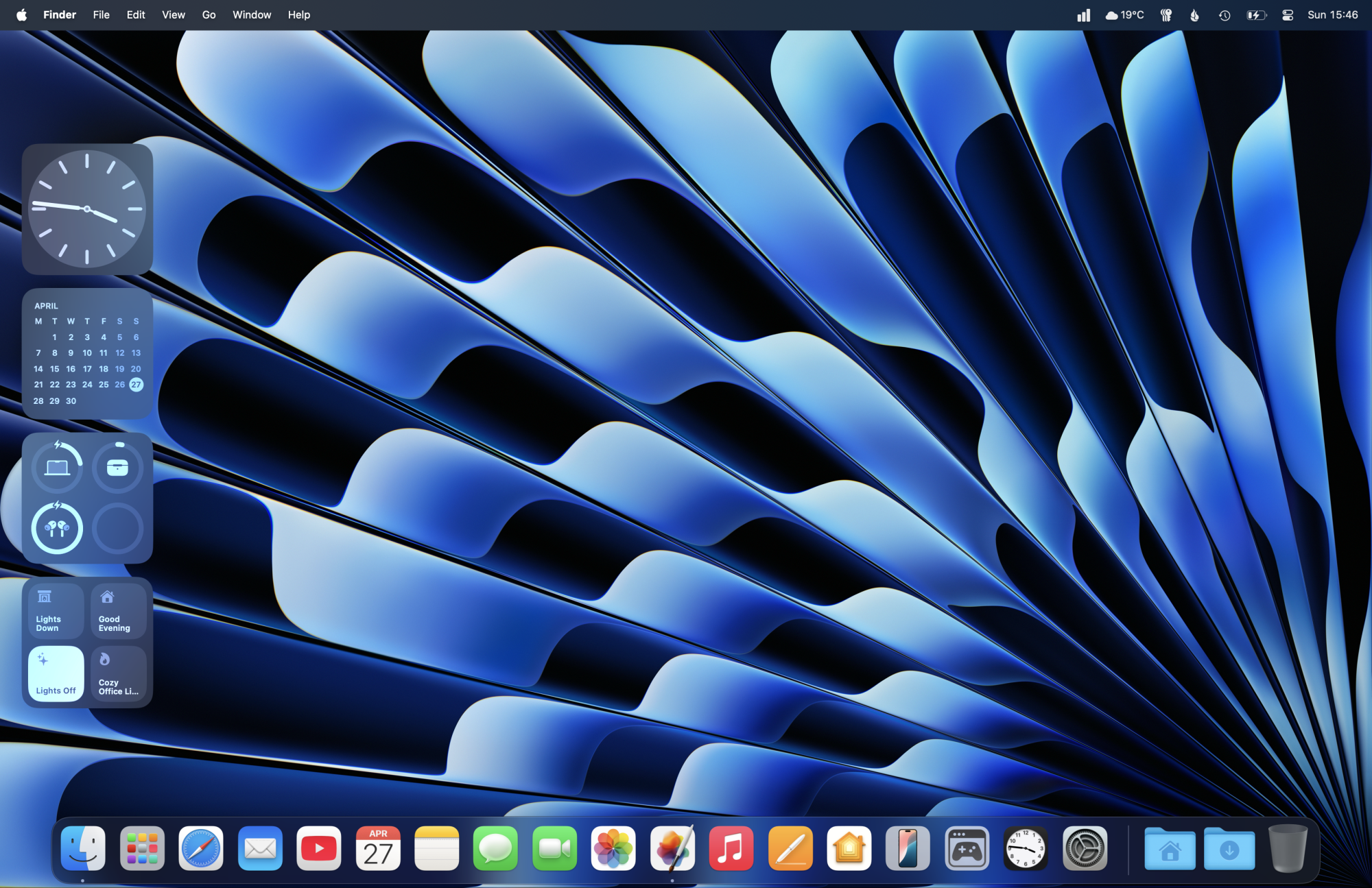This screenshot has height=888, width=1372.
Task: Open the Music app icon
Action: click(x=731, y=849)
